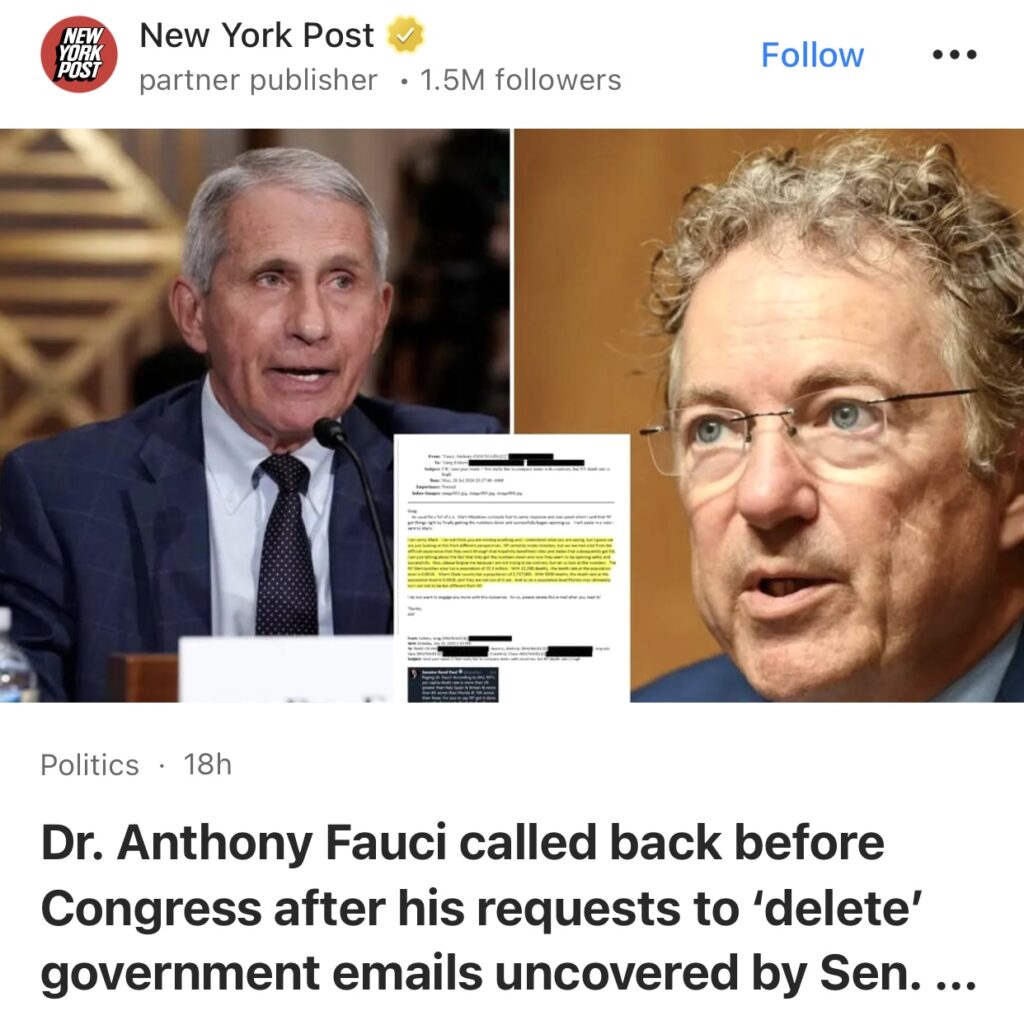Select the Politics category tag

[89, 765]
